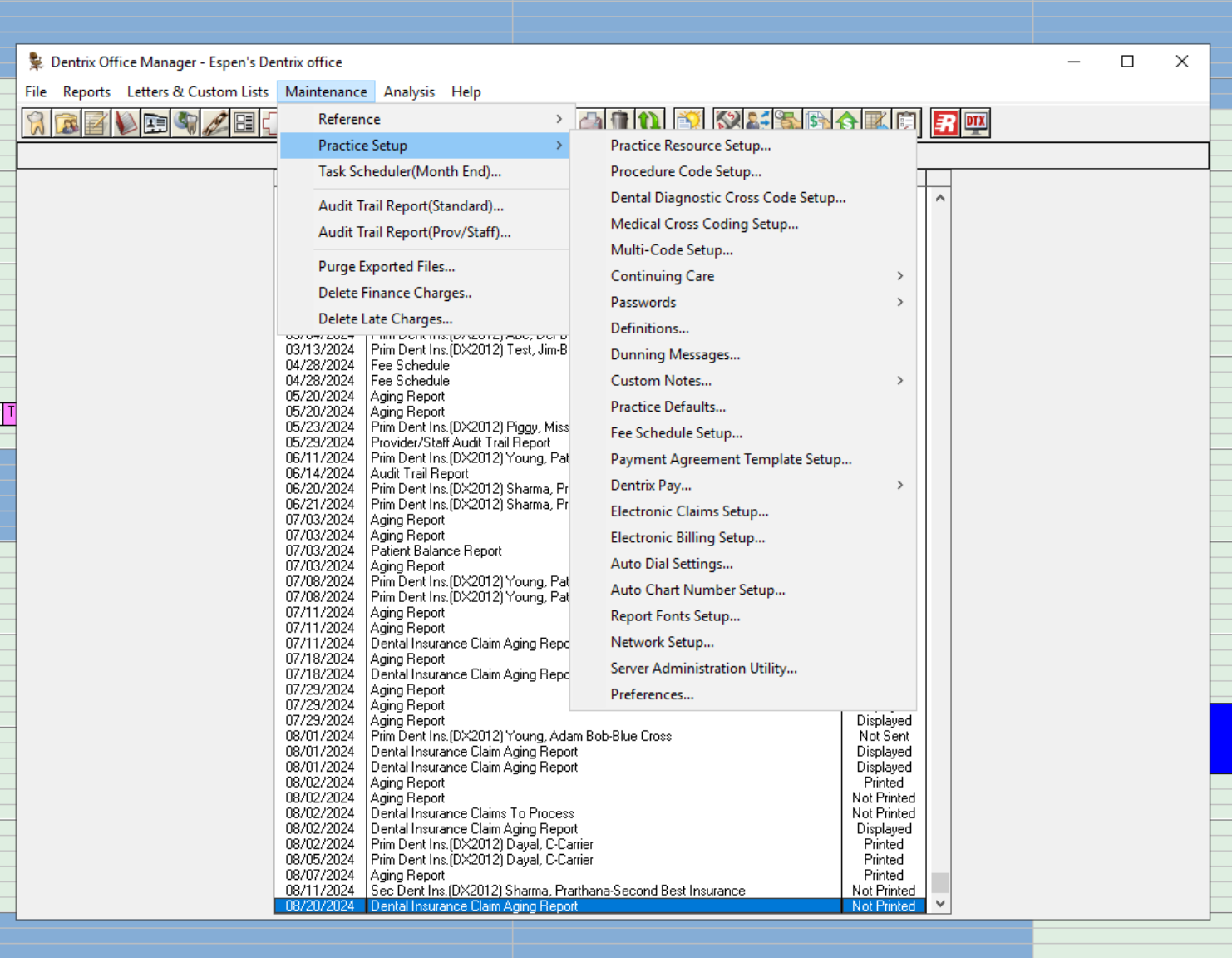The height and width of the screenshot is (958, 1232).
Task: Choose Task Scheduler(Month End)
Action: pyautogui.click(x=424, y=171)
